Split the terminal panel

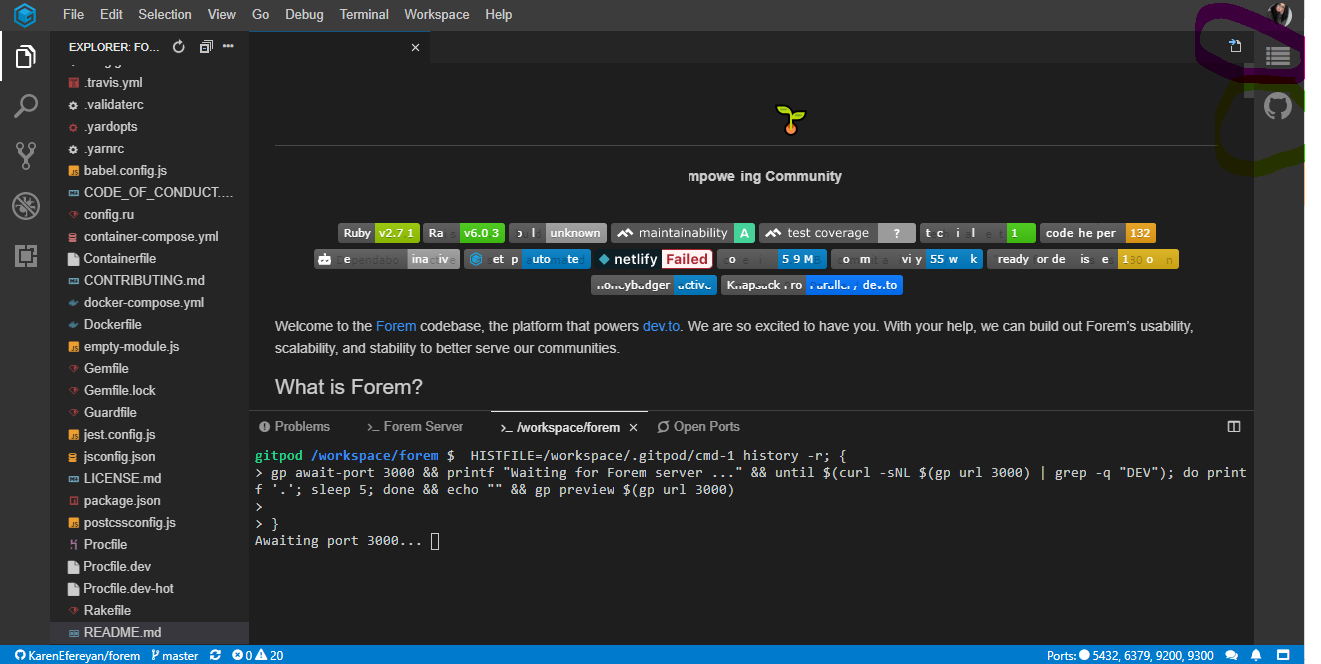1234,427
